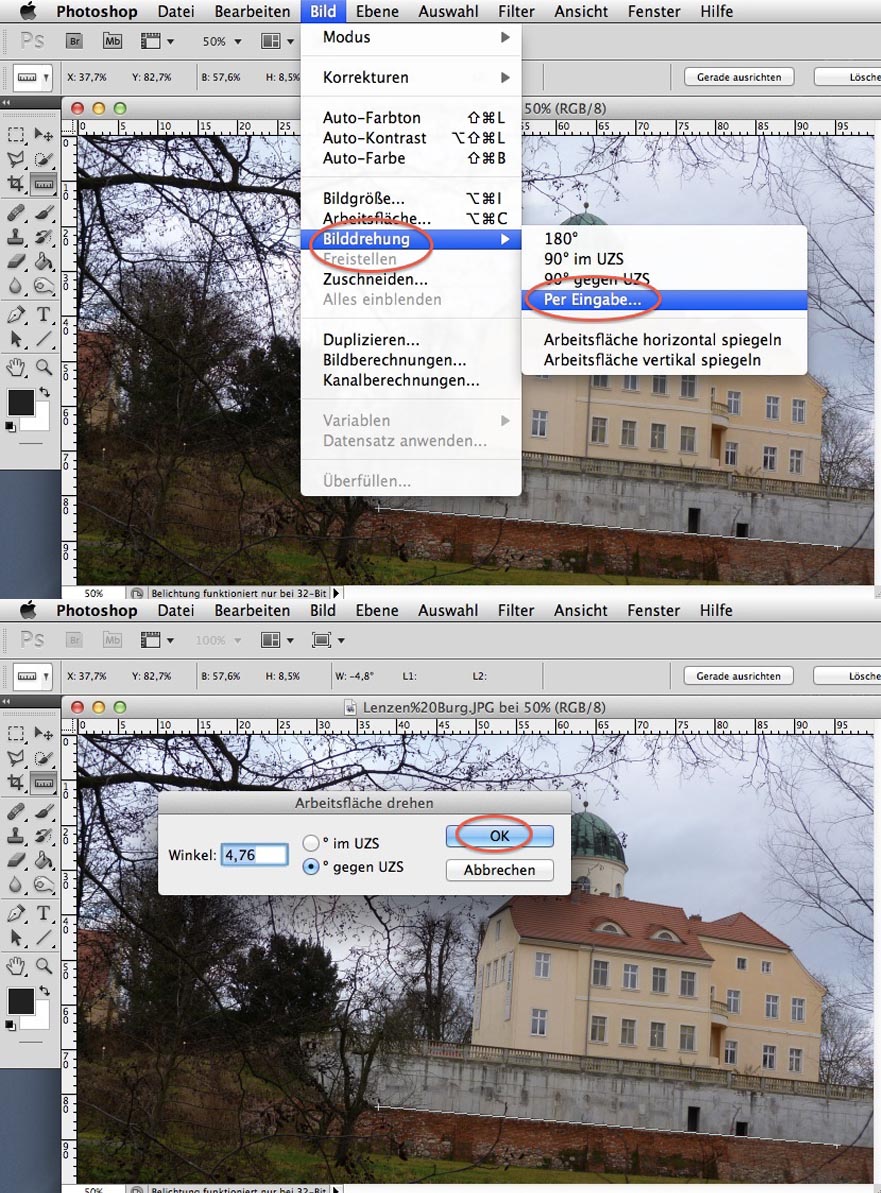This screenshot has height=1193, width=881.
Task: Choose the Hand tool in the upper toolbox
Action: coord(16,367)
